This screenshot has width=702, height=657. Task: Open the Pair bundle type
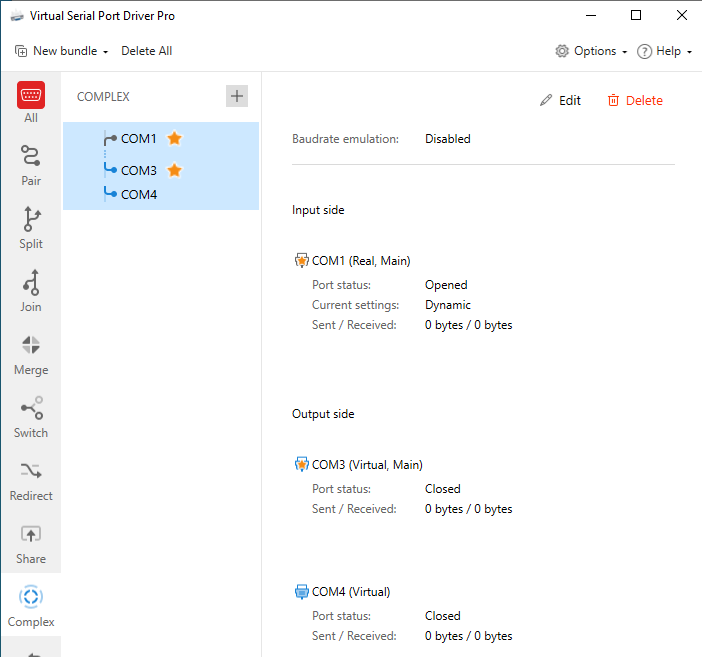click(31, 165)
